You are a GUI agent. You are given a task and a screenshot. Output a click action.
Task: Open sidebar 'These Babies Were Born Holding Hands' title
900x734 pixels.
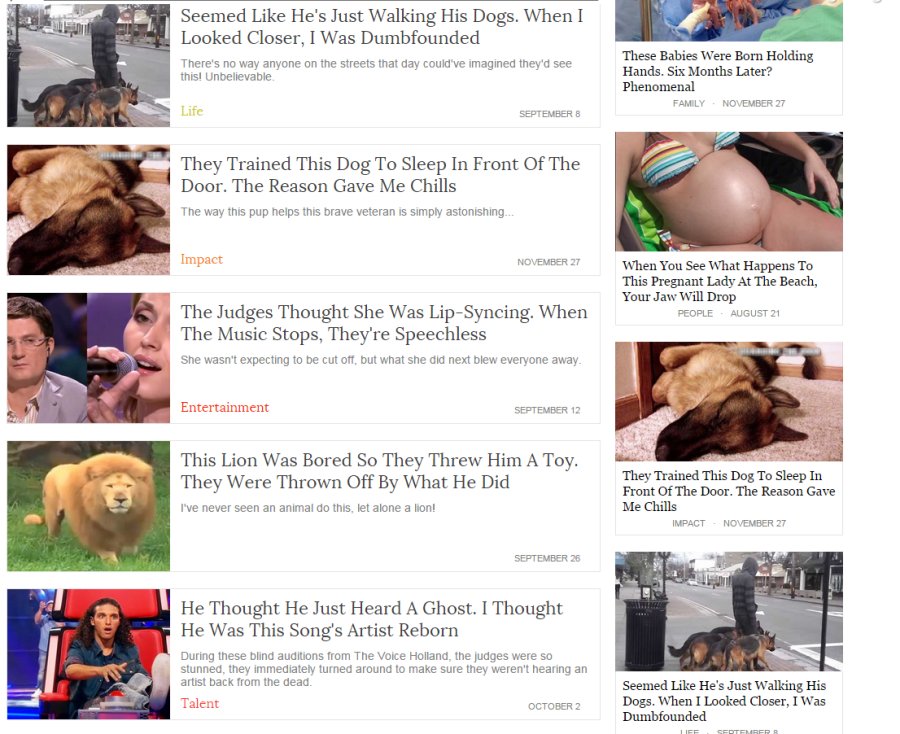717,71
